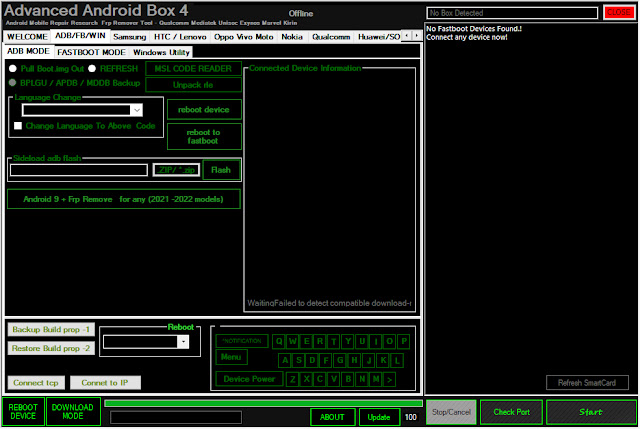This screenshot has width=640, height=429.
Task: Tap the A key on virtual keyboard
Action: 285,360
